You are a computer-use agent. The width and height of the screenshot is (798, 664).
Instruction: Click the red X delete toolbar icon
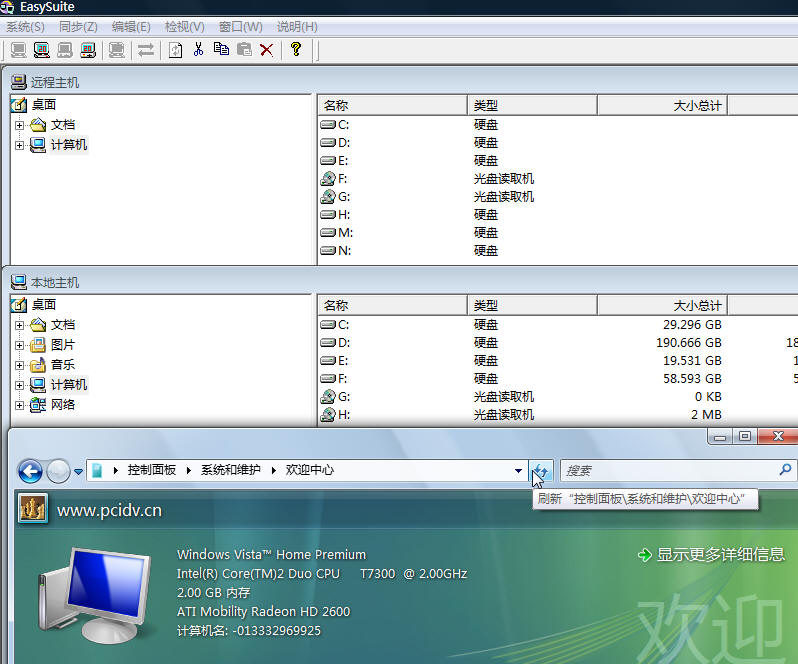[x=266, y=50]
